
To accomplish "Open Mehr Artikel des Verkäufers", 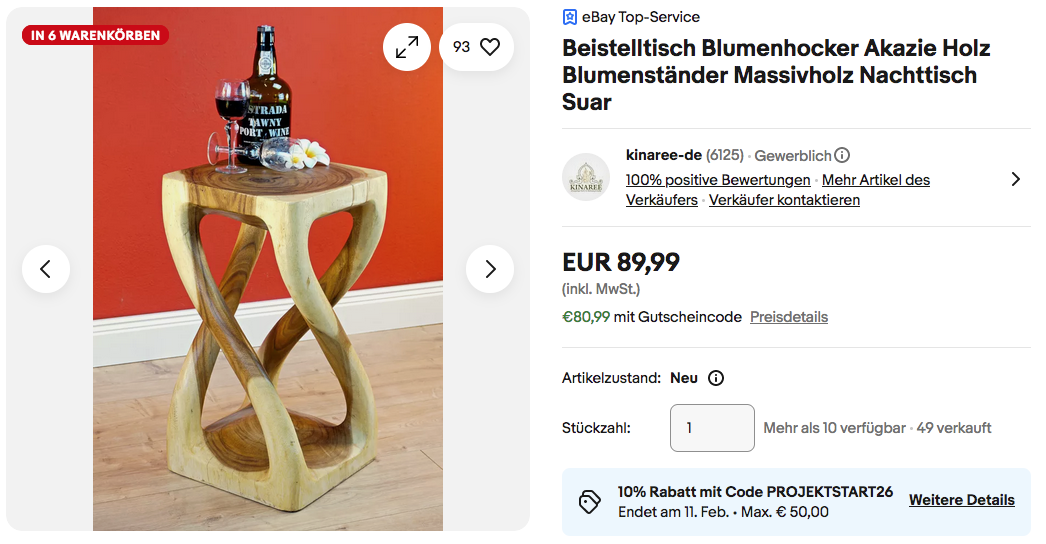I will click(876, 180).
